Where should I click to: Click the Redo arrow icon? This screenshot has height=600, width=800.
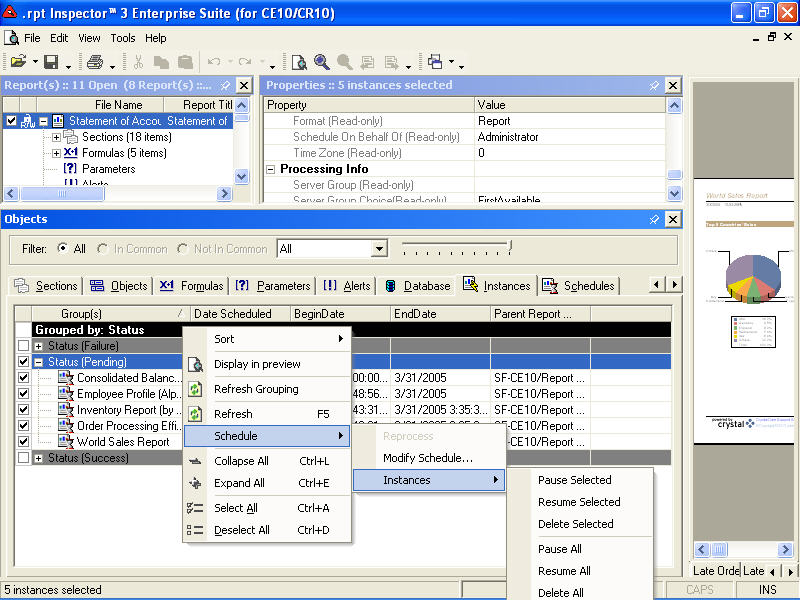[x=245, y=62]
